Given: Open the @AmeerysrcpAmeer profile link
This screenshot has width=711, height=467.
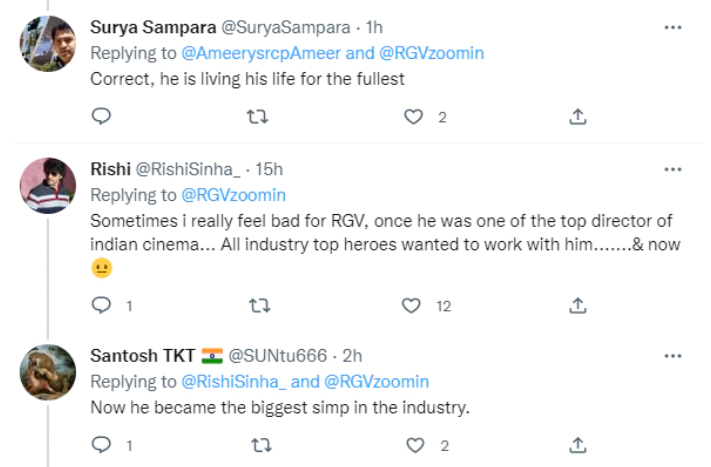Looking at the screenshot, I should click(x=257, y=54).
